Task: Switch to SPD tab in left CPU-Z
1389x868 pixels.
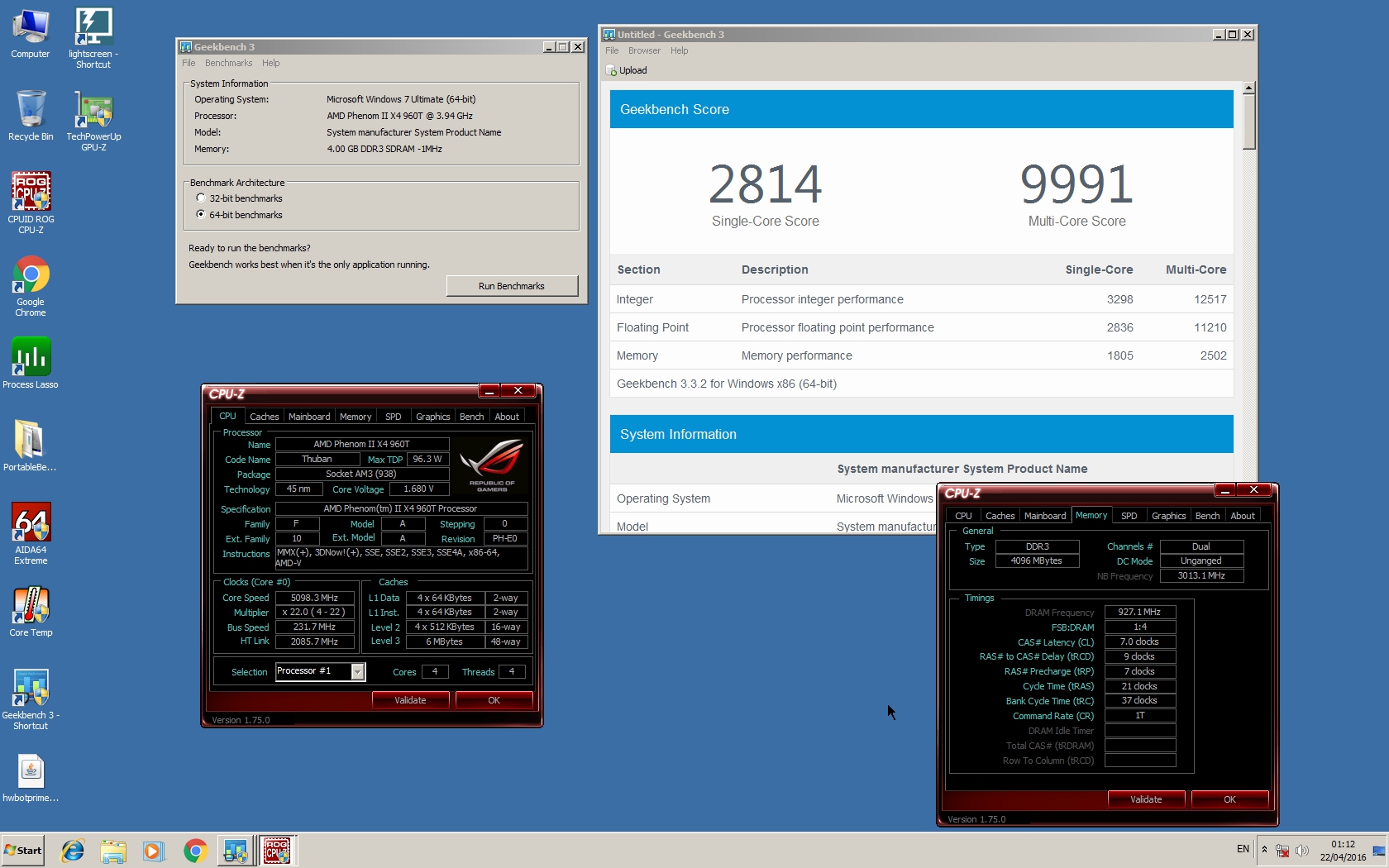Action: click(394, 417)
